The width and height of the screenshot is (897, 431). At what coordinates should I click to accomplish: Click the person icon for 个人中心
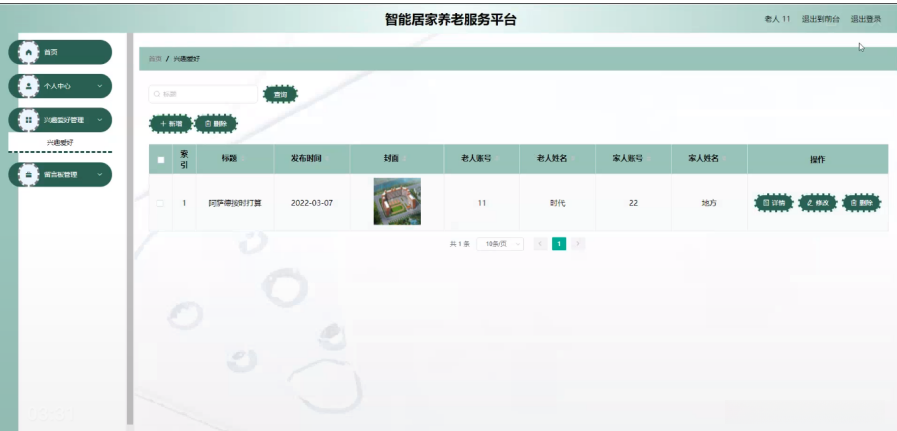tap(29, 86)
